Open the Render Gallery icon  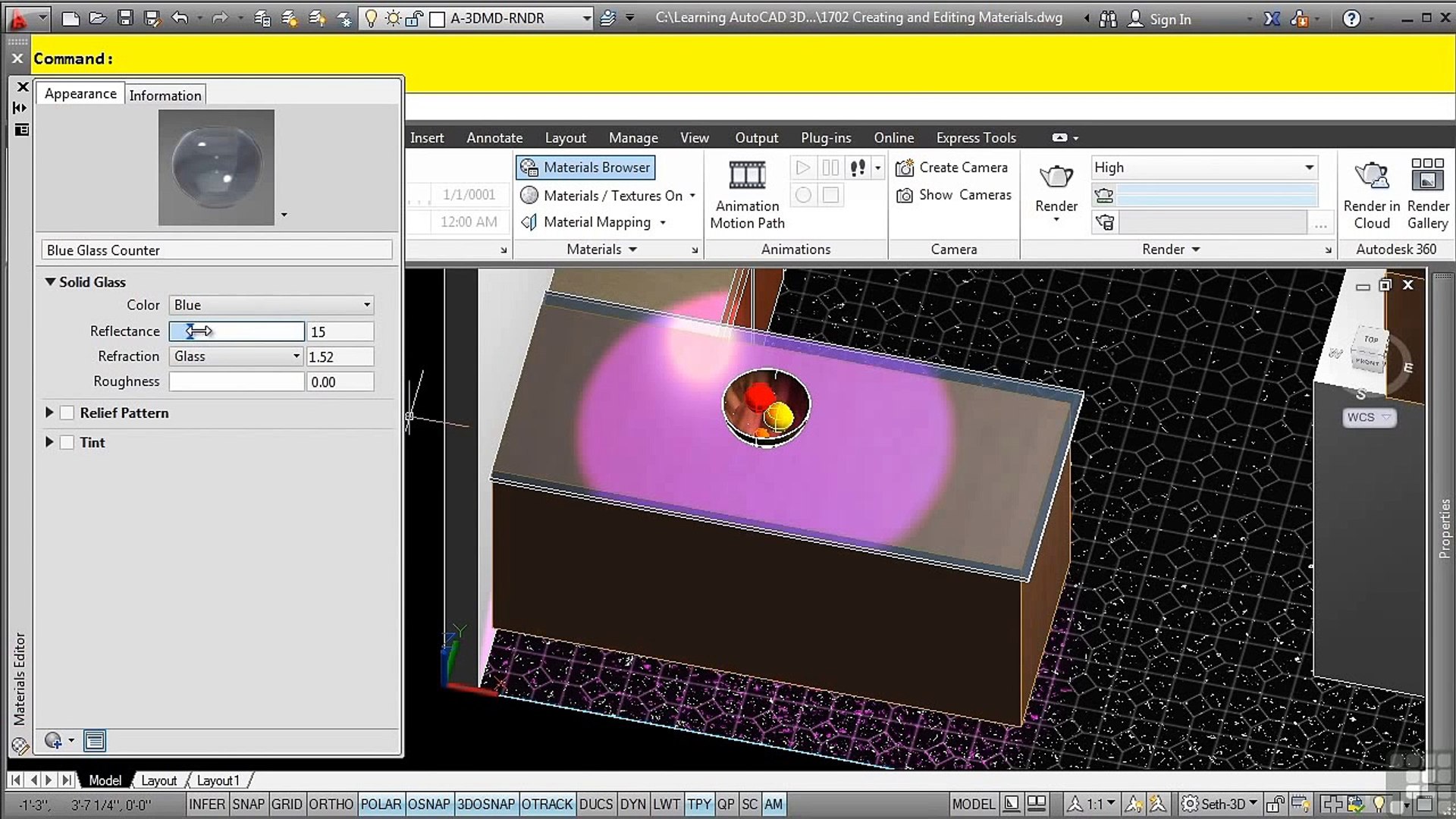pos(1427,175)
